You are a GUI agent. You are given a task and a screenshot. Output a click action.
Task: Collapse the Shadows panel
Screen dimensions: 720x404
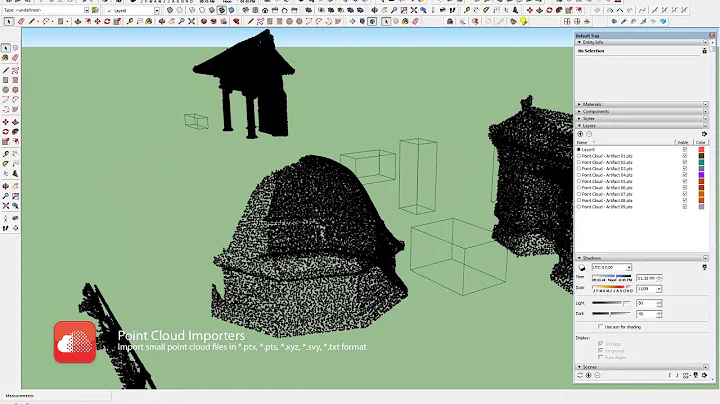point(579,258)
